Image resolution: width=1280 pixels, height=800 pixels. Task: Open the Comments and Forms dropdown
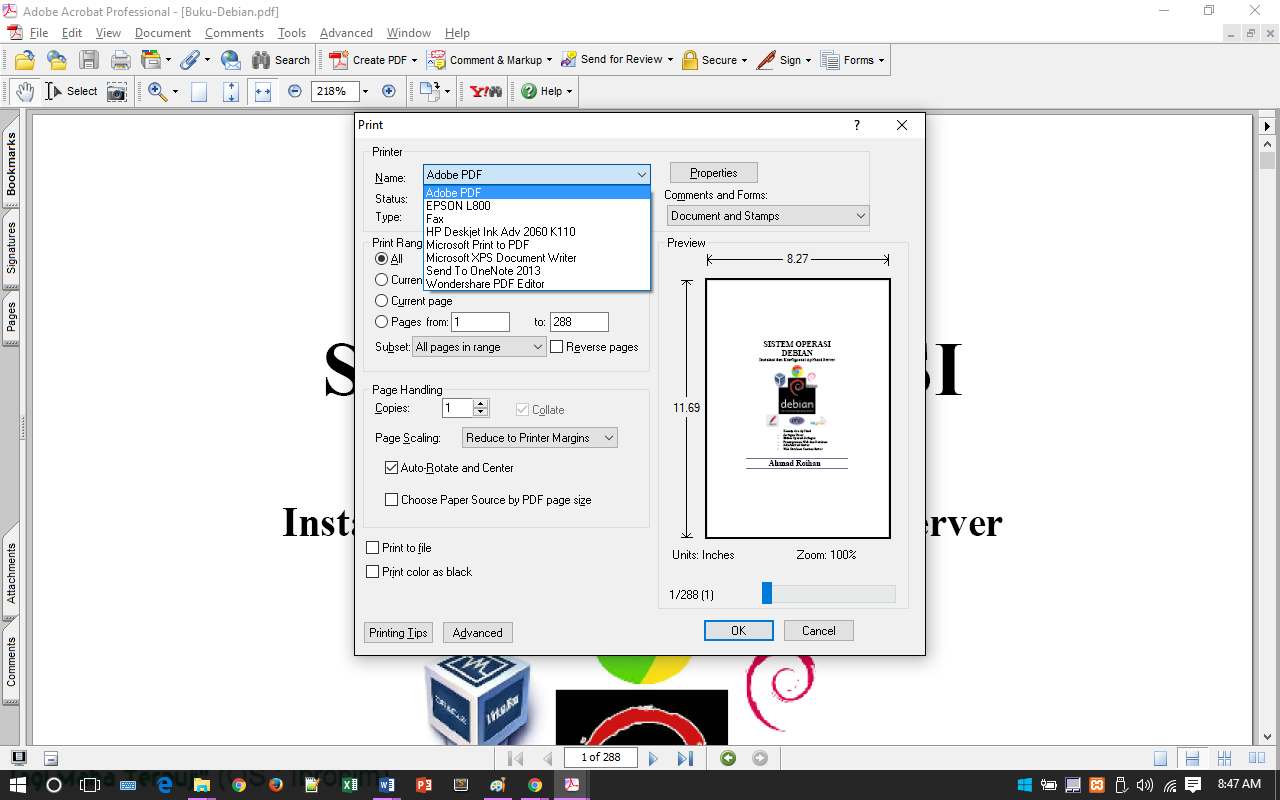click(768, 215)
